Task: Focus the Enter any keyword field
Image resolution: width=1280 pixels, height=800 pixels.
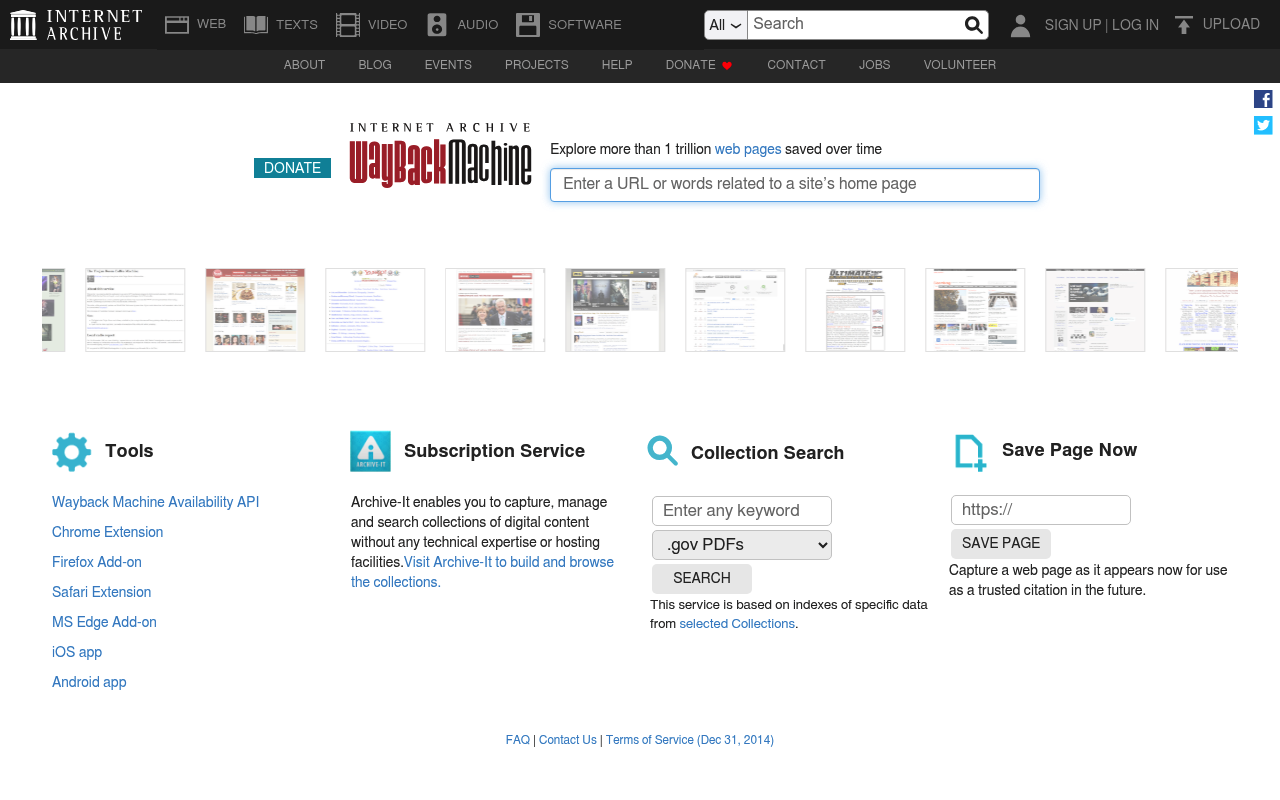Action: [742, 511]
